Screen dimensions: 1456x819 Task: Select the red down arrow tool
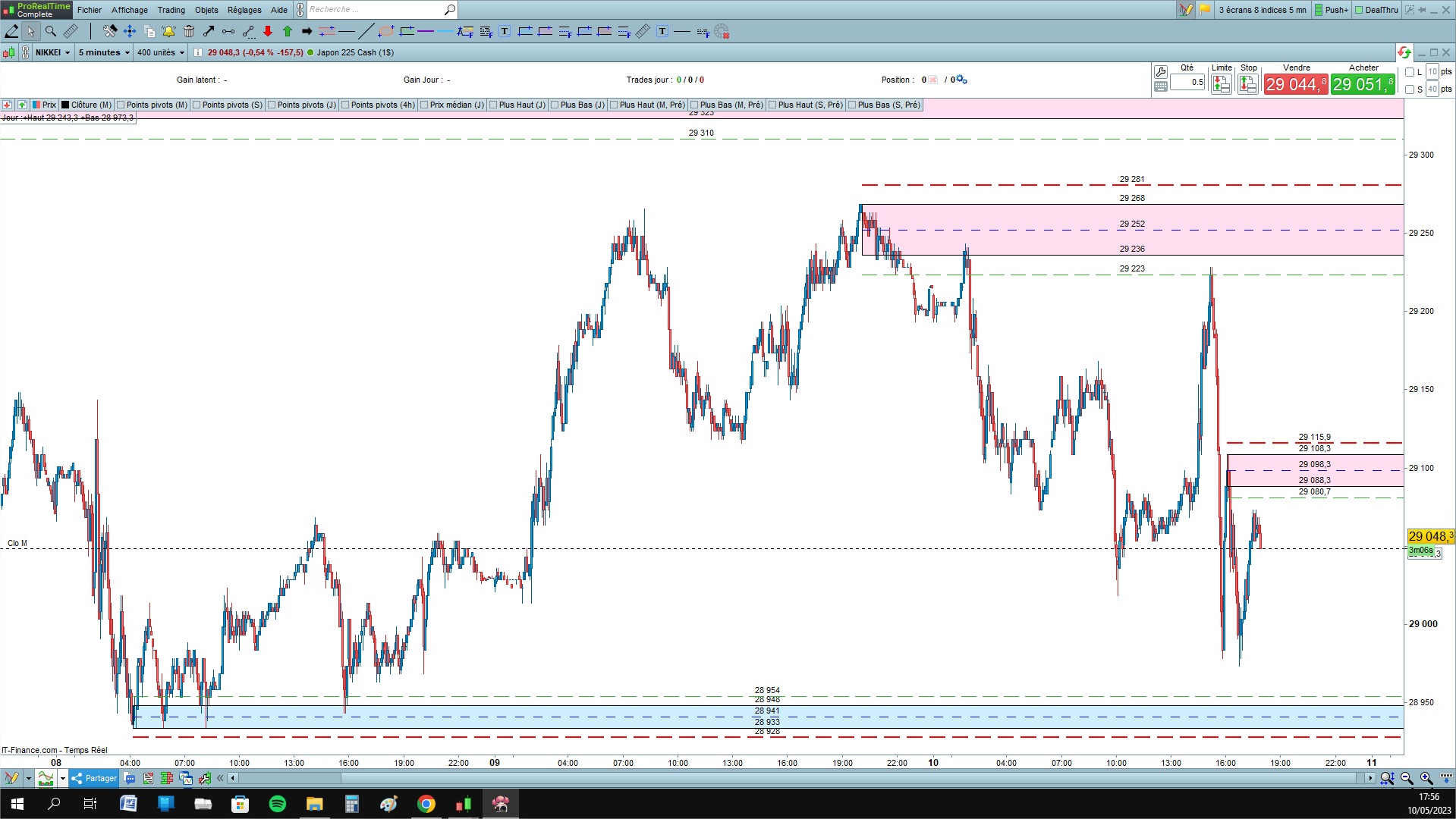268,31
